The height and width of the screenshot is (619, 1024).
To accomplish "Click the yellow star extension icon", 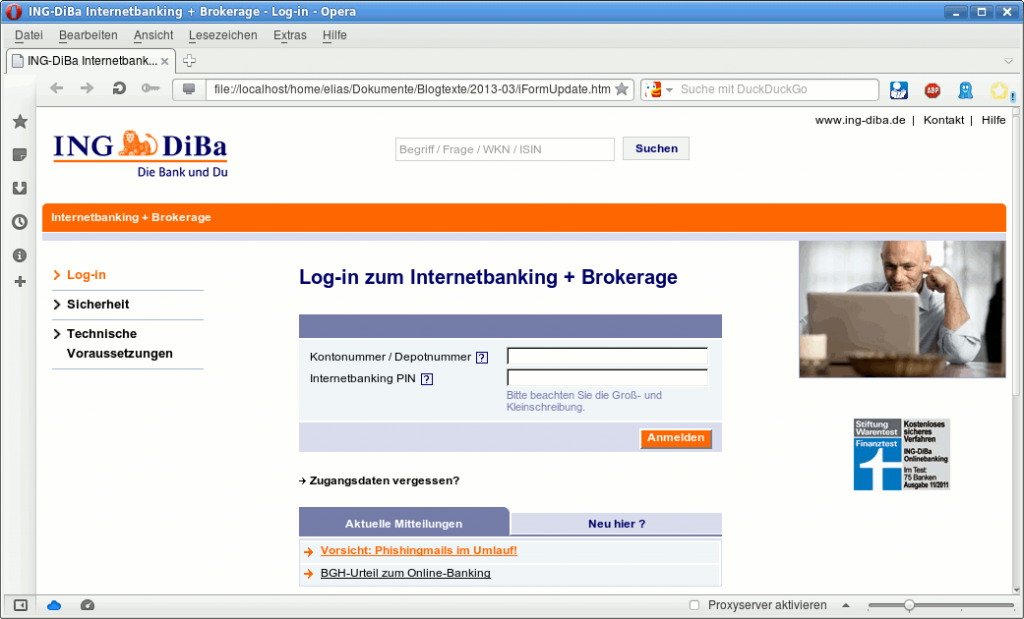I will point(999,91).
